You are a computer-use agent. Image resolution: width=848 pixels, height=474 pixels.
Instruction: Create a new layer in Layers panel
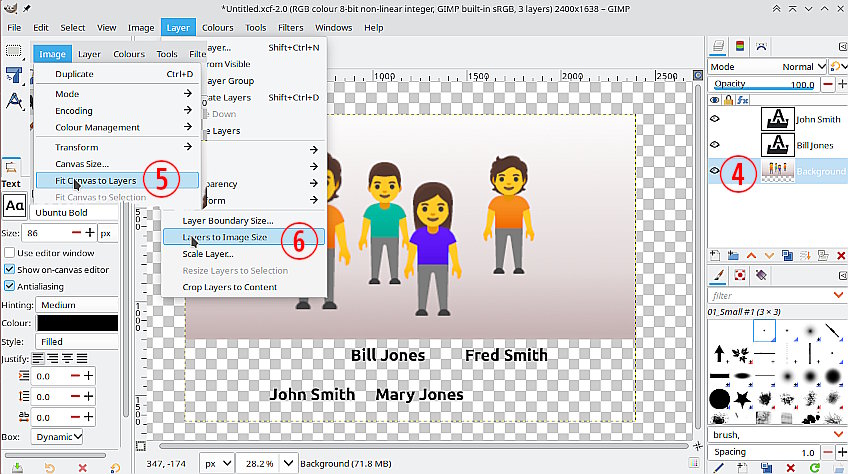pos(715,256)
